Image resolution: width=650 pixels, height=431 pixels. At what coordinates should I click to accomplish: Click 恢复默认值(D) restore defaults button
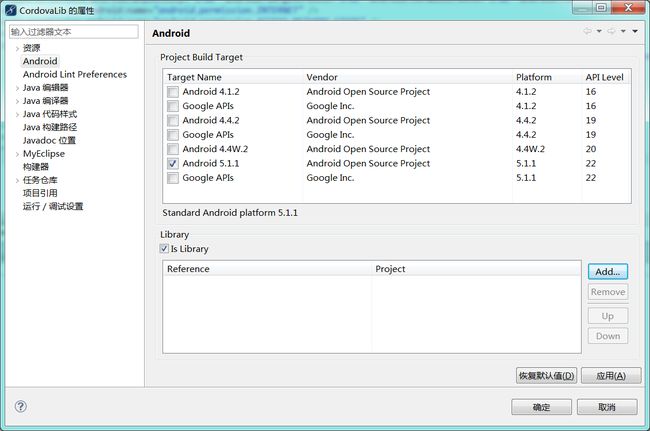pos(546,375)
